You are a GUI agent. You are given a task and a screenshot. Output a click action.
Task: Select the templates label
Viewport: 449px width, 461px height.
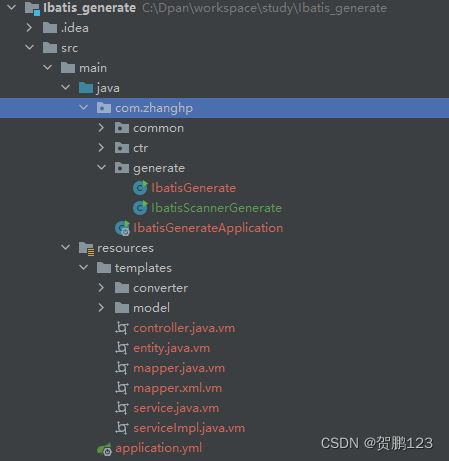(143, 268)
